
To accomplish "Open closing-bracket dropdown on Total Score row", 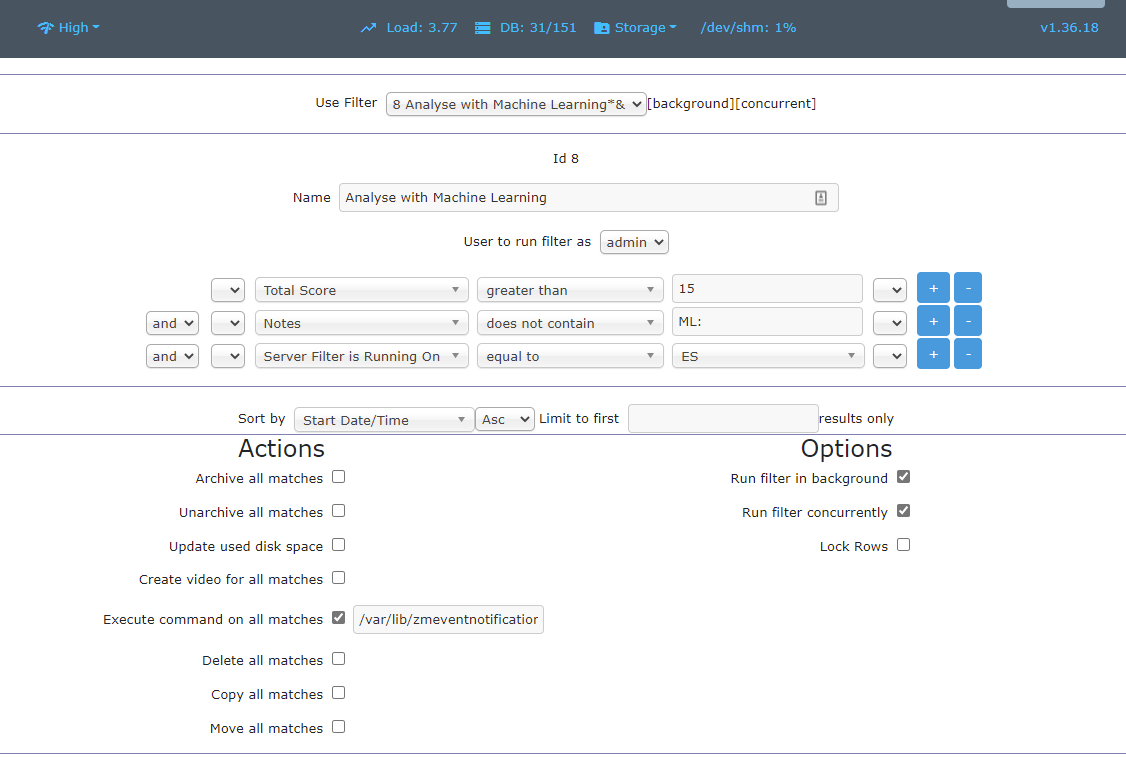I will 890,290.
